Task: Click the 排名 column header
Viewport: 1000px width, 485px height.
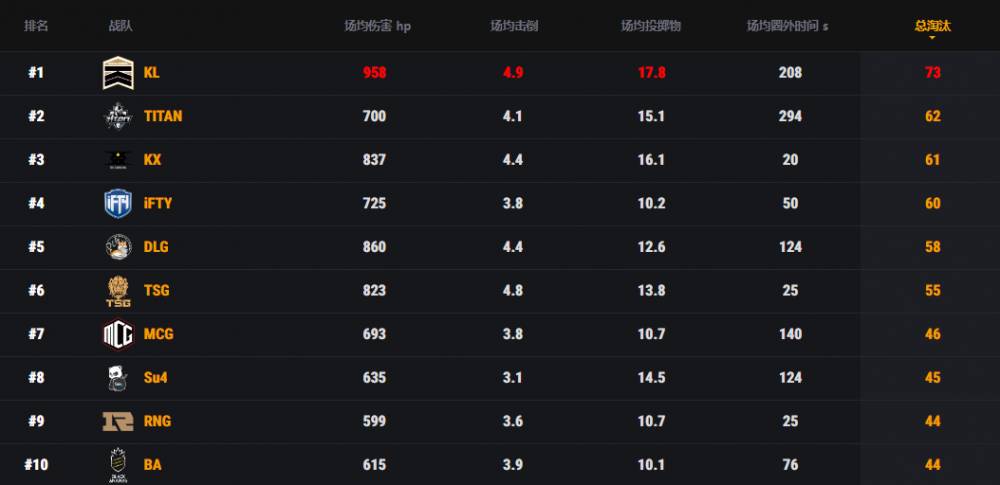Action: click(x=37, y=26)
